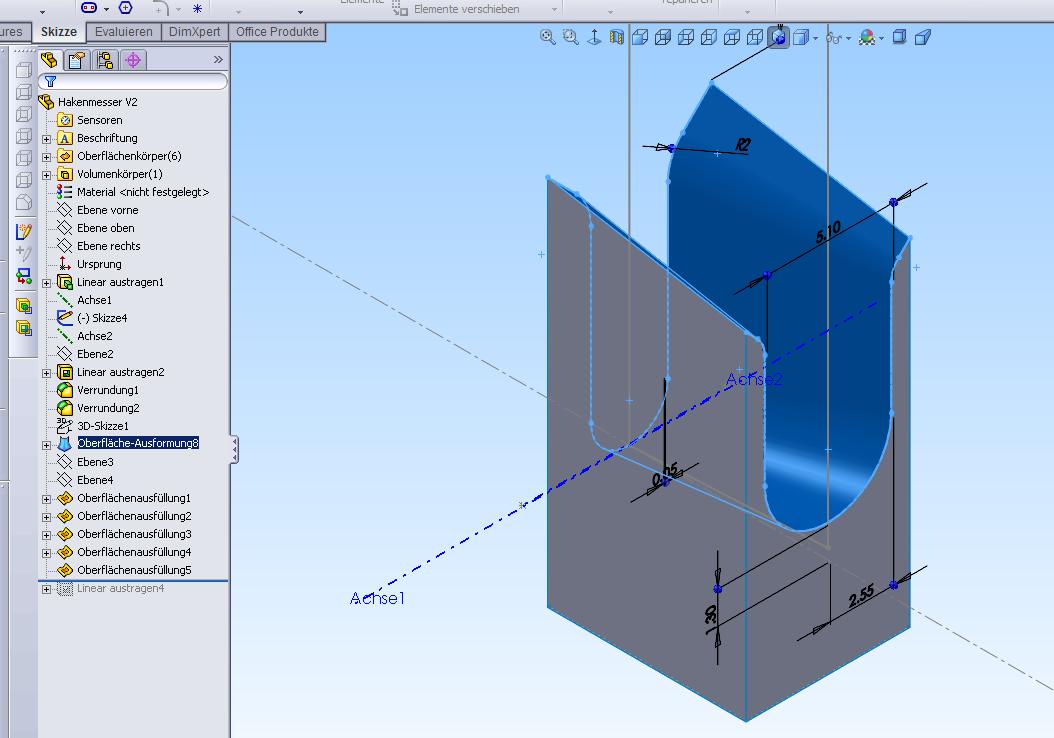
Task: Expand the manager panel with double chevron
Action: (218, 60)
